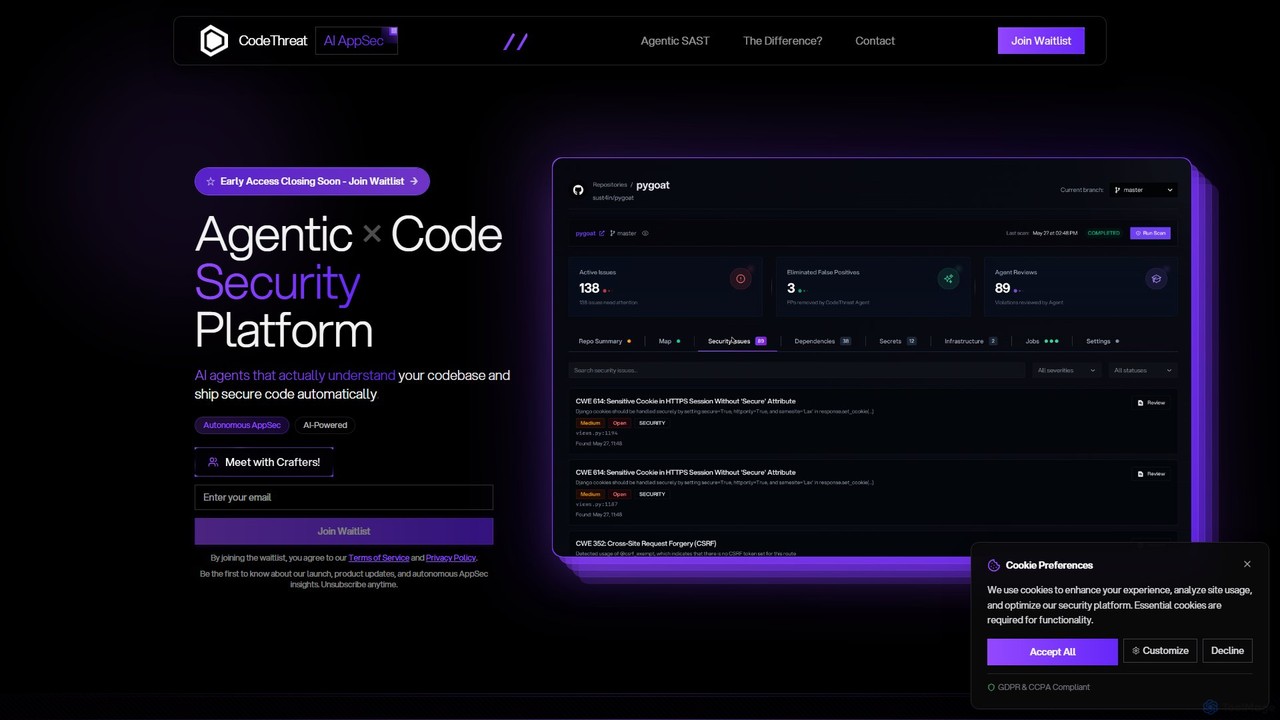Toggle the eye icon beside master branch

(645, 233)
